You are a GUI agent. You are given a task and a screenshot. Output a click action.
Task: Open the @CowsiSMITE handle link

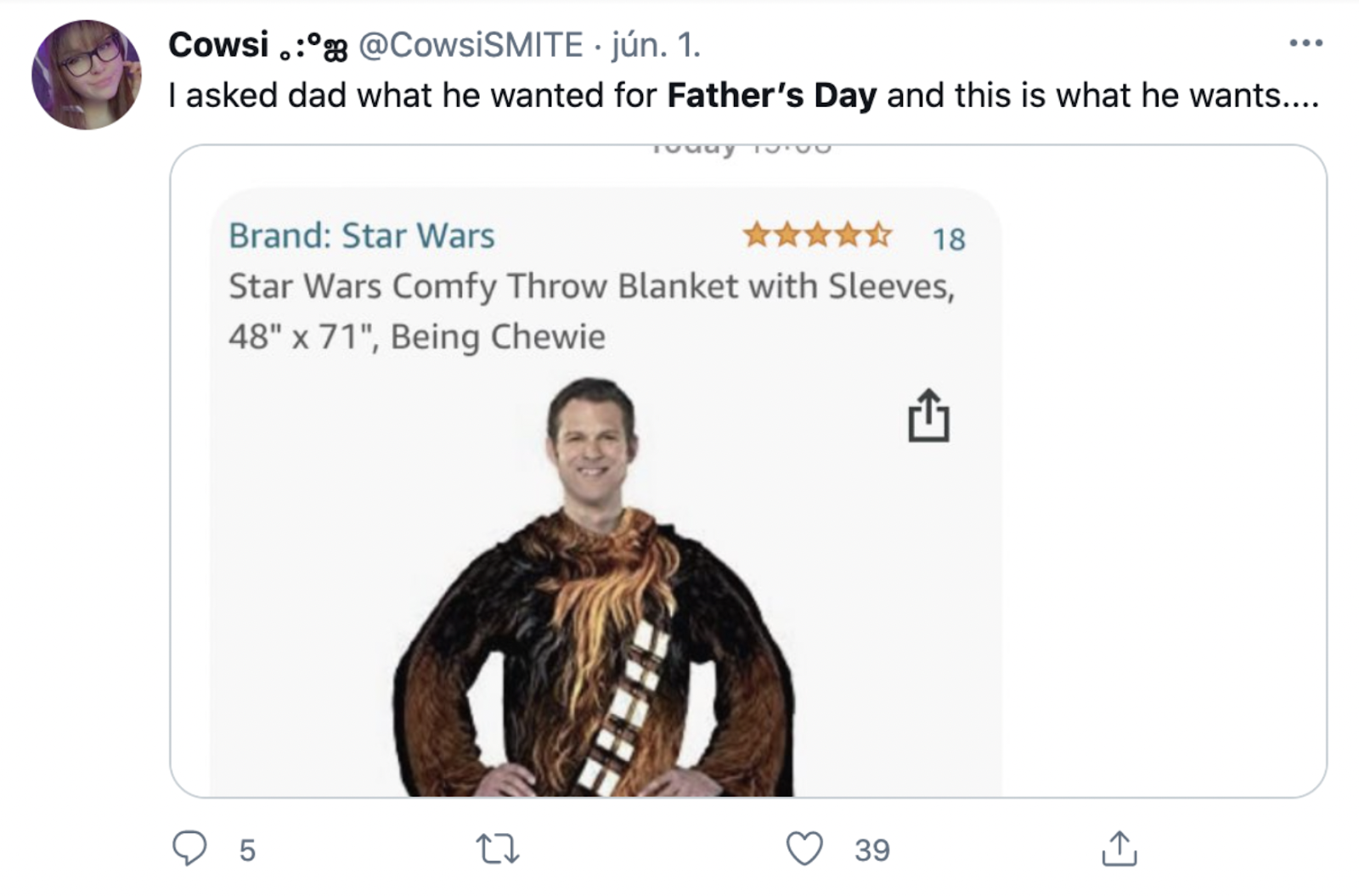coord(471,45)
